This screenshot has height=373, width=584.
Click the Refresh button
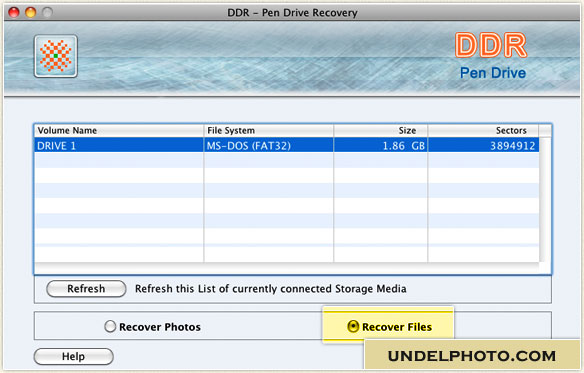click(x=86, y=289)
